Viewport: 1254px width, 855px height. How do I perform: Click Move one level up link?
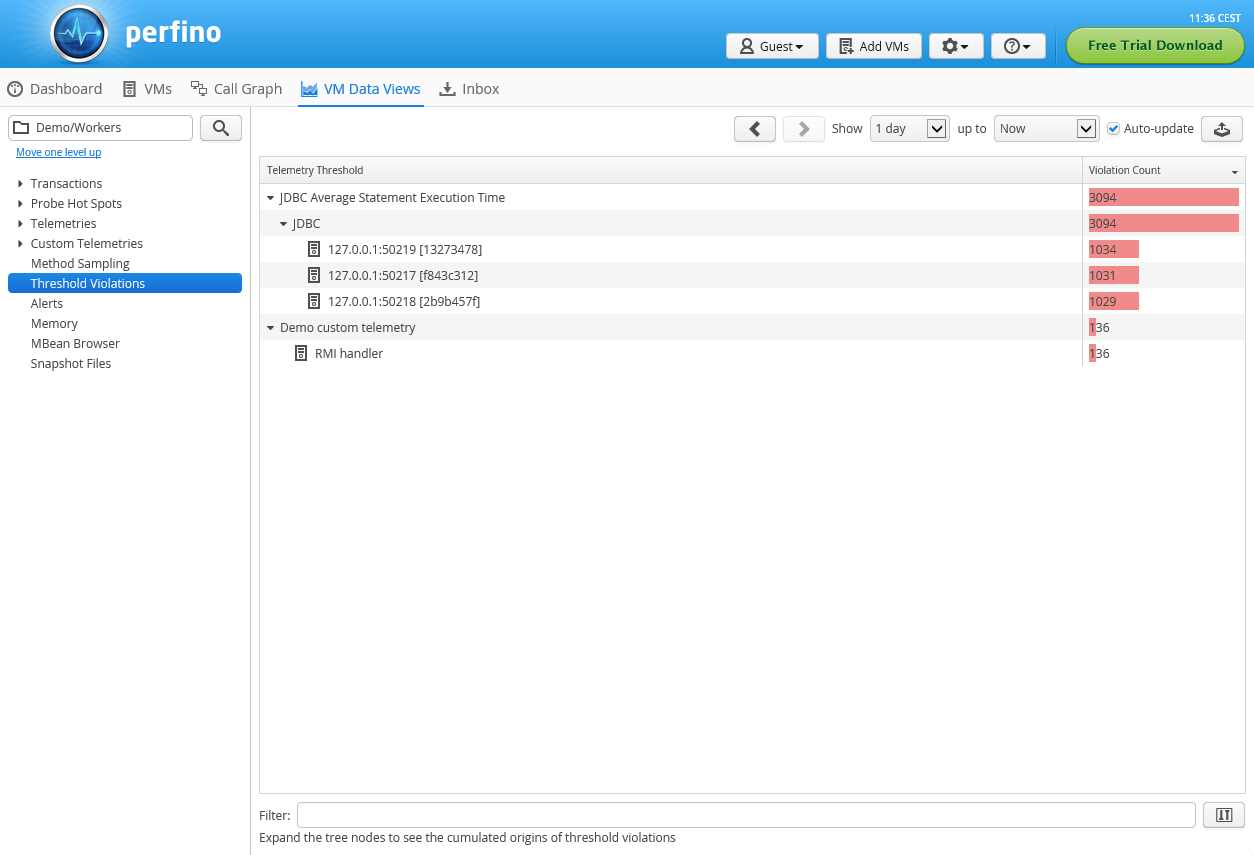pyautogui.click(x=58, y=152)
